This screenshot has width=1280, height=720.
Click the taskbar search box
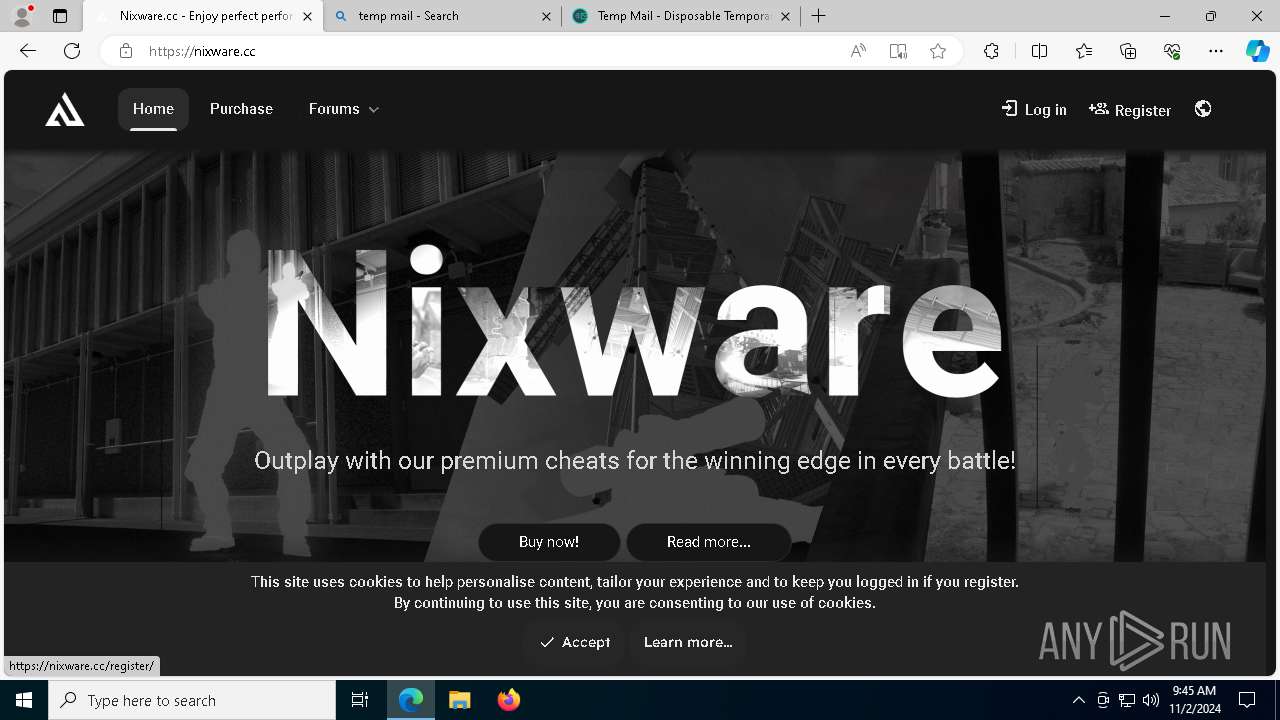[x=192, y=700]
